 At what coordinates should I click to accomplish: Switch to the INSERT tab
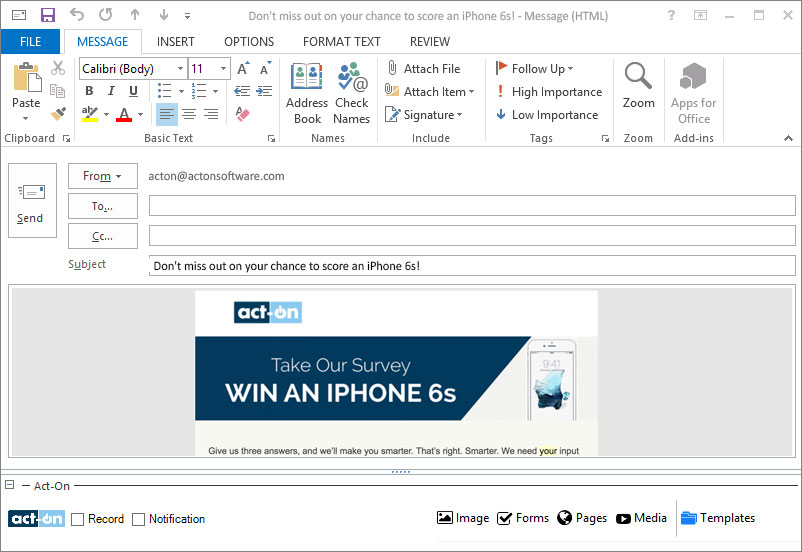175,41
